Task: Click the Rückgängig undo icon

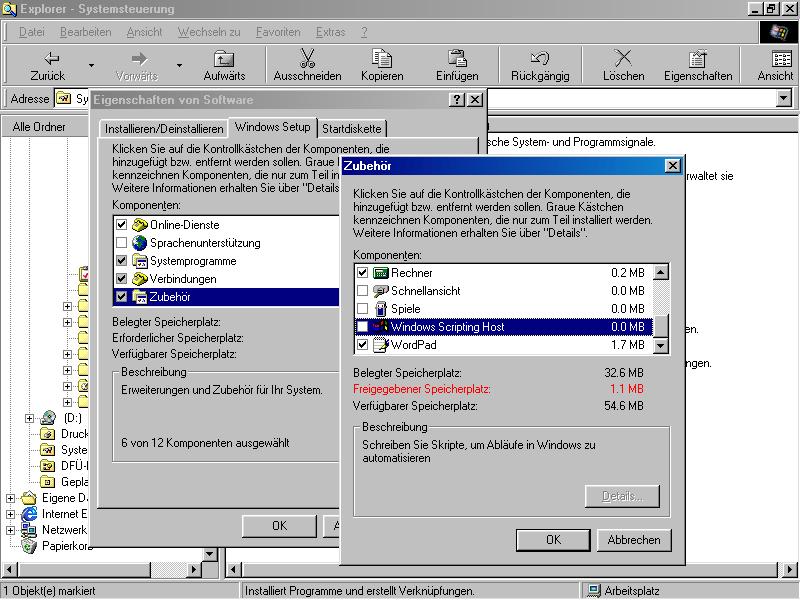Action: 540,59
